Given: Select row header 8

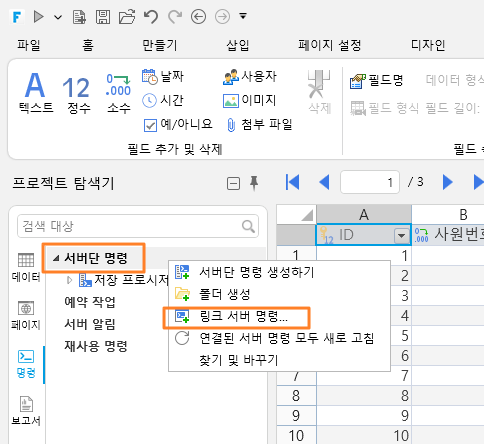Looking at the screenshot, I should 296,396.
